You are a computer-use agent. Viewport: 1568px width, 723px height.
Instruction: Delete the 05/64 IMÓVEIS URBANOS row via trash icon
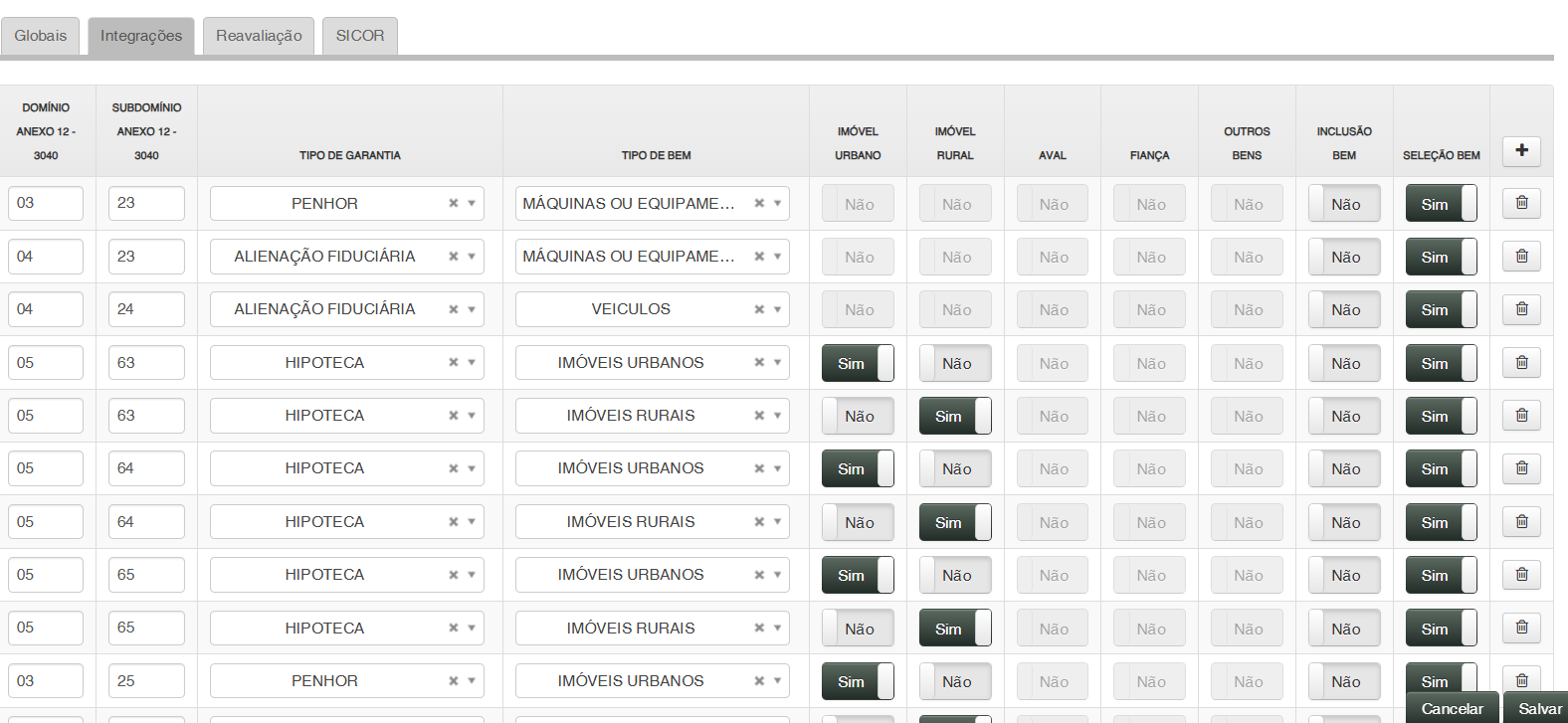(1521, 468)
